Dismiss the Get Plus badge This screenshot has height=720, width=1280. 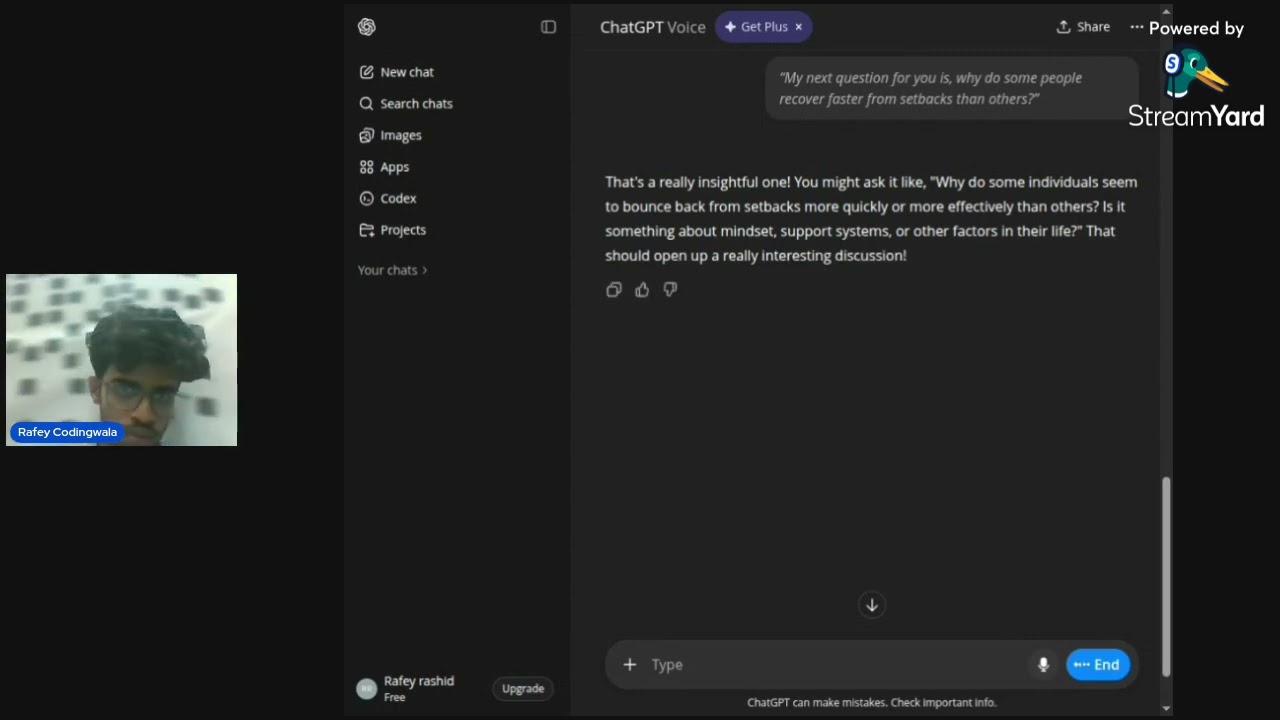click(798, 27)
